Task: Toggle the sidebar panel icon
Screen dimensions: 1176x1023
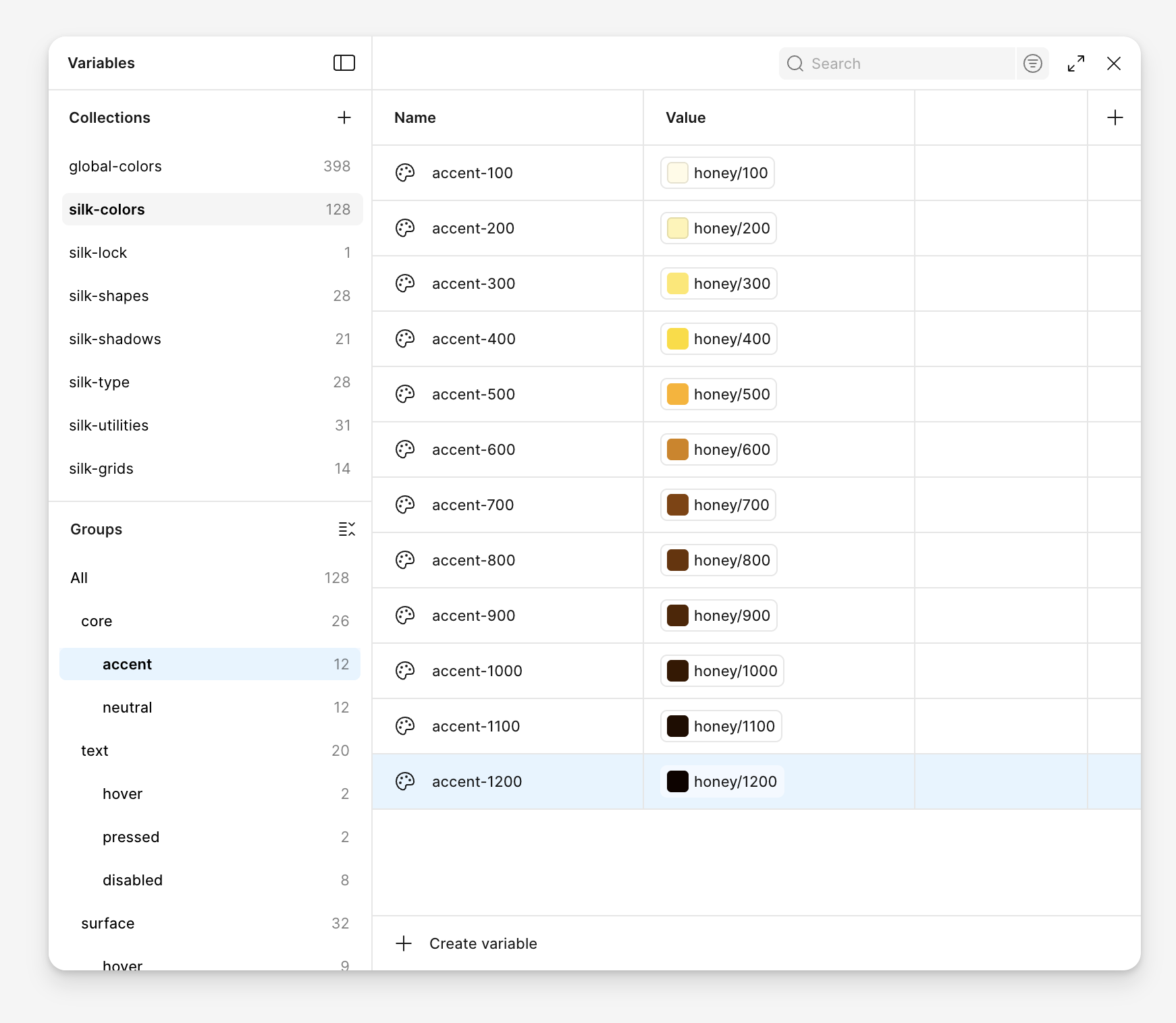Action: pos(344,63)
